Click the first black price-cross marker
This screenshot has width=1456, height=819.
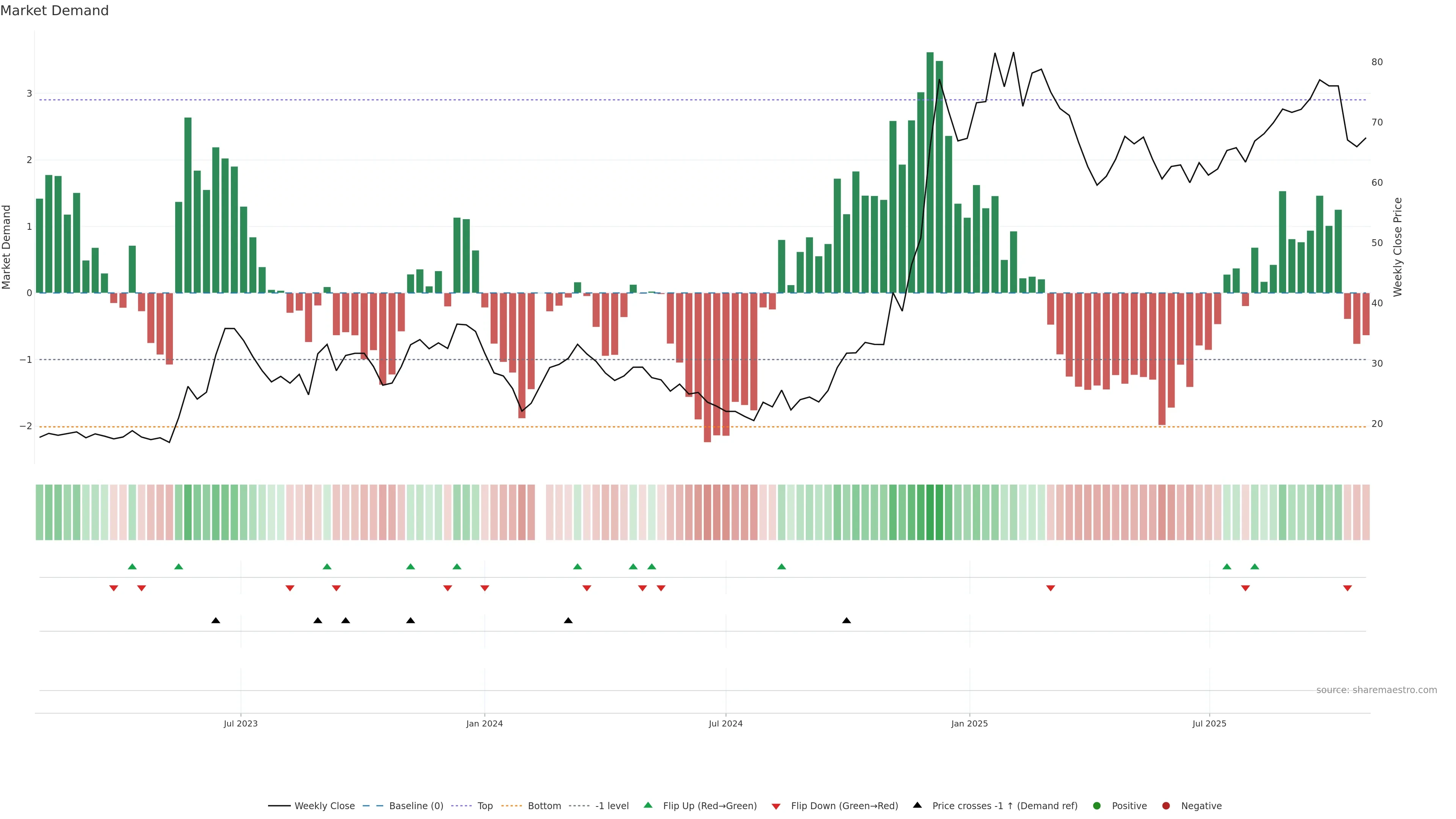[x=215, y=621]
